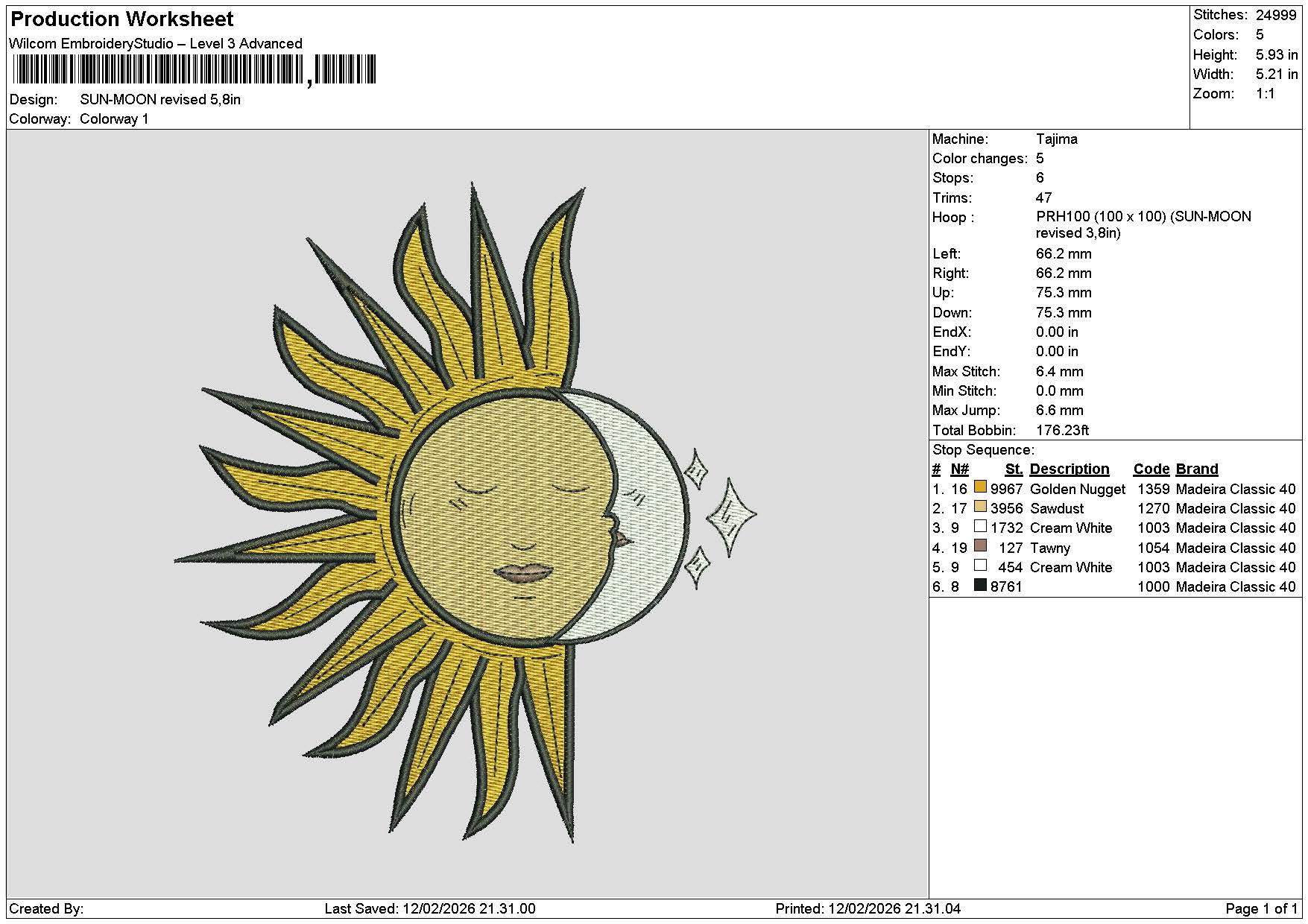Click the machine value 'Tajima'
The image size is (1308, 924).
(x=1057, y=139)
